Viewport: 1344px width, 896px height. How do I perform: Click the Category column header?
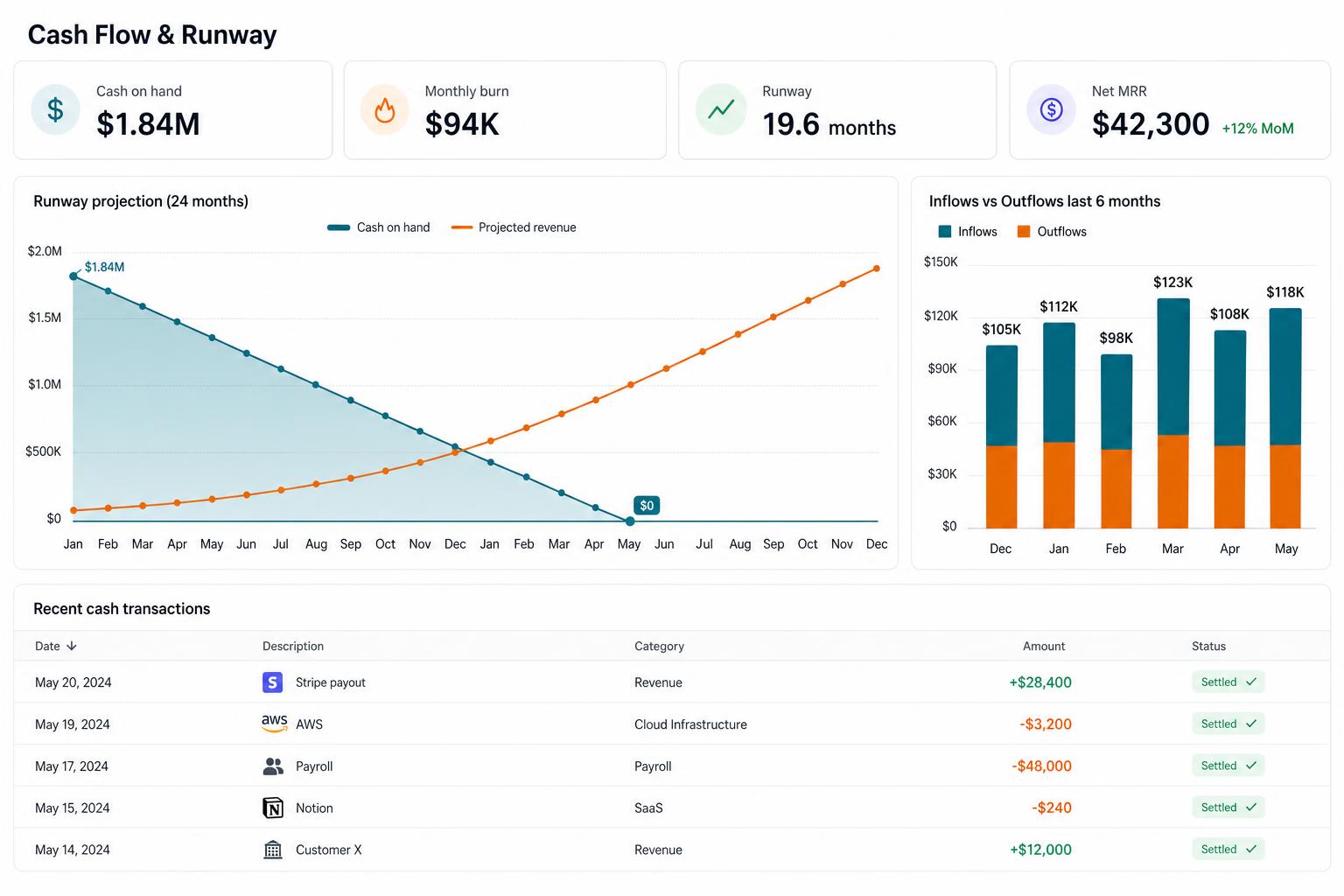point(659,646)
